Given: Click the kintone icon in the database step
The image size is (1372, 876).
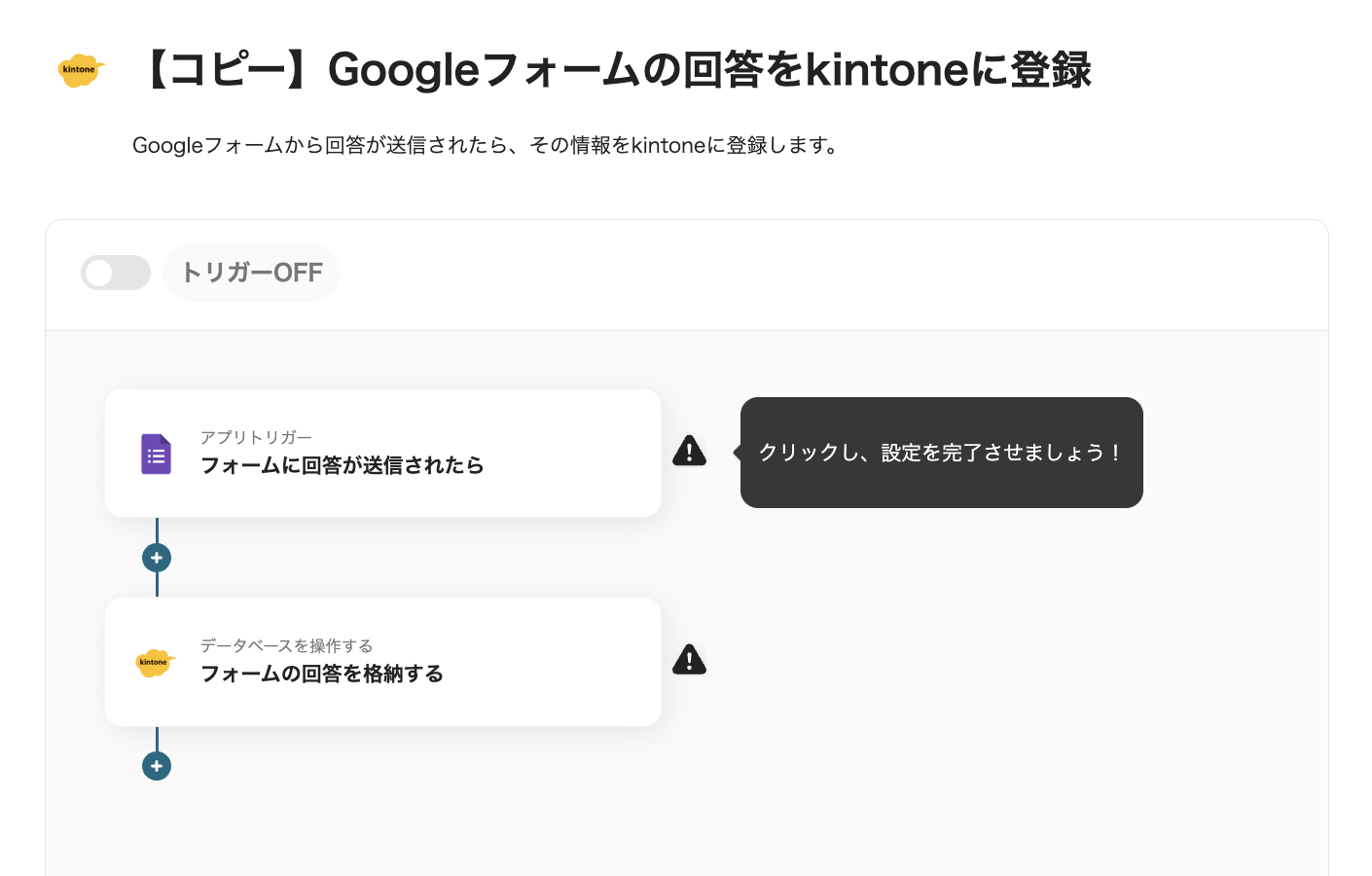Looking at the screenshot, I should (x=155, y=662).
